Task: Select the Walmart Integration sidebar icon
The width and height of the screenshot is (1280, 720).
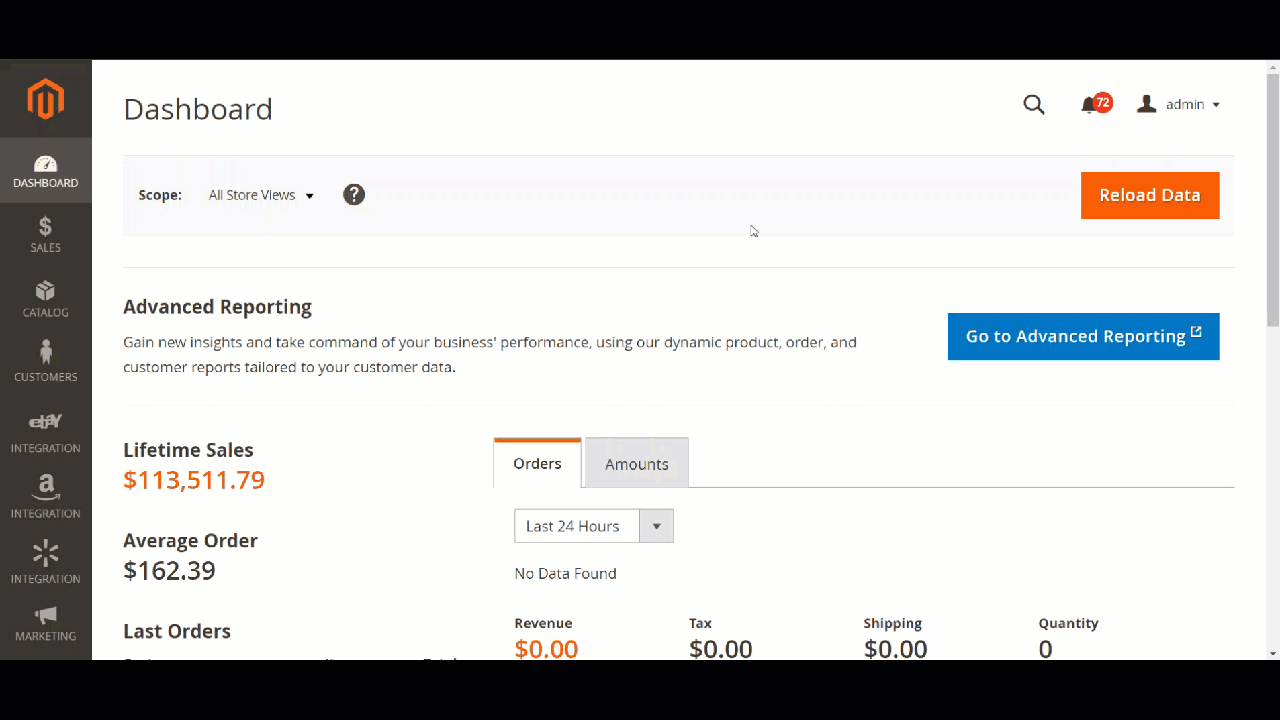Action: [45, 561]
